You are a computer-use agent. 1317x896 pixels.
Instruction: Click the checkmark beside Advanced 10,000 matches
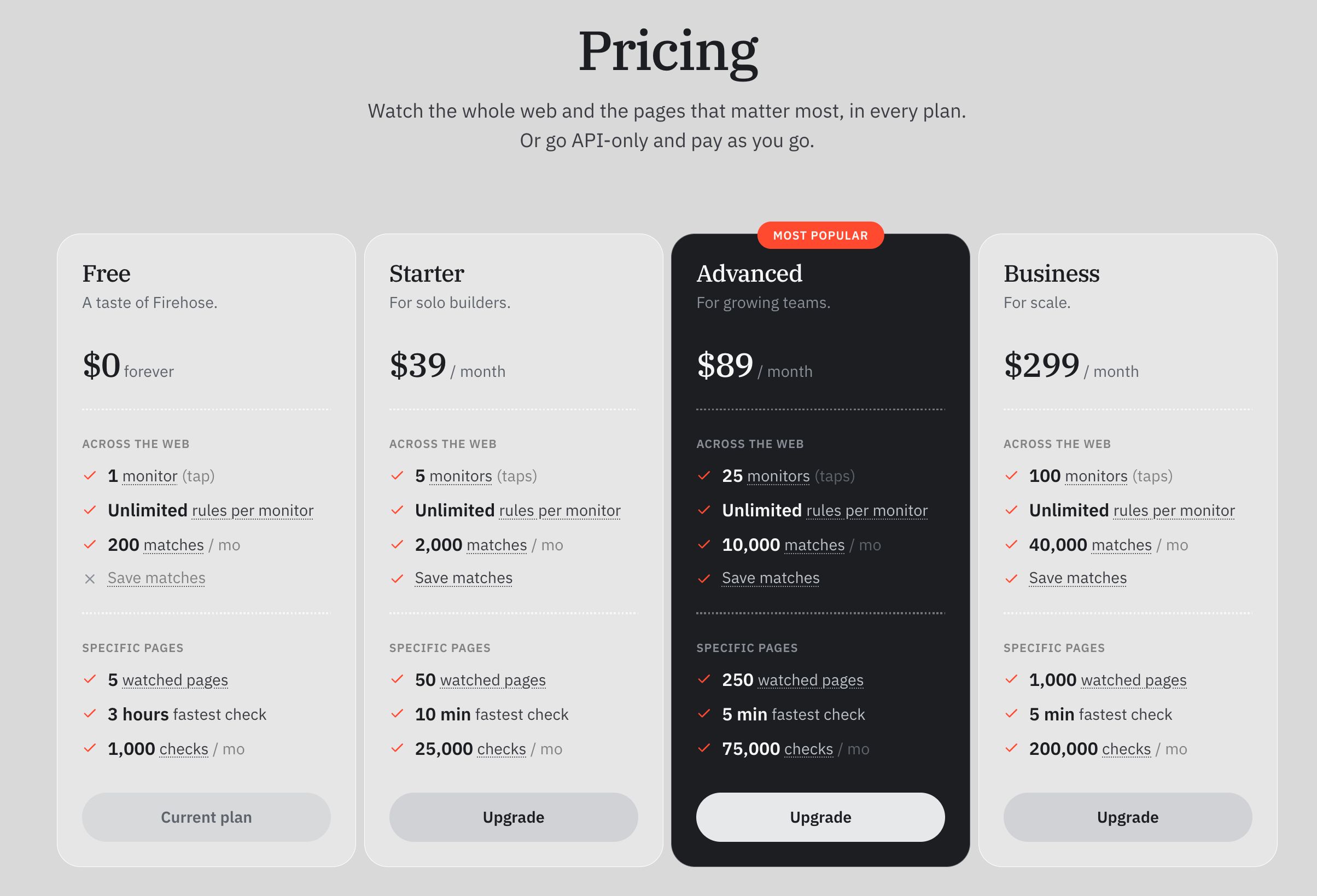point(704,544)
